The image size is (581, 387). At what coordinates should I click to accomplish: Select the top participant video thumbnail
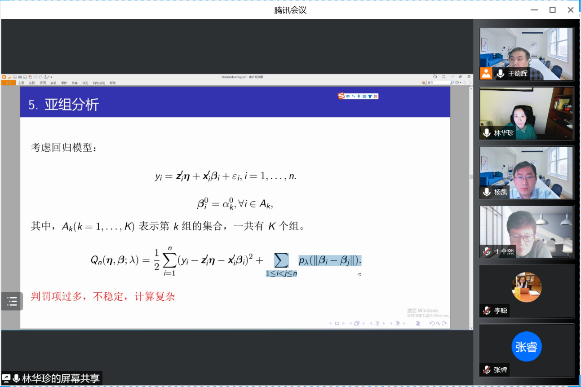526,54
